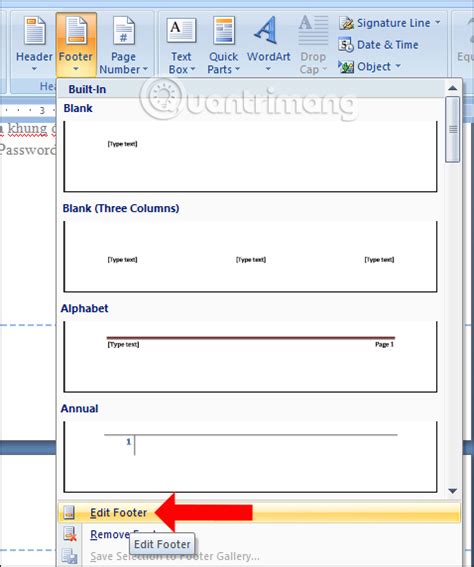Image resolution: width=474 pixels, height=567 pixels.
Task: Open the WordArt dropdown arrow
Action: click(x=268, y=69)
